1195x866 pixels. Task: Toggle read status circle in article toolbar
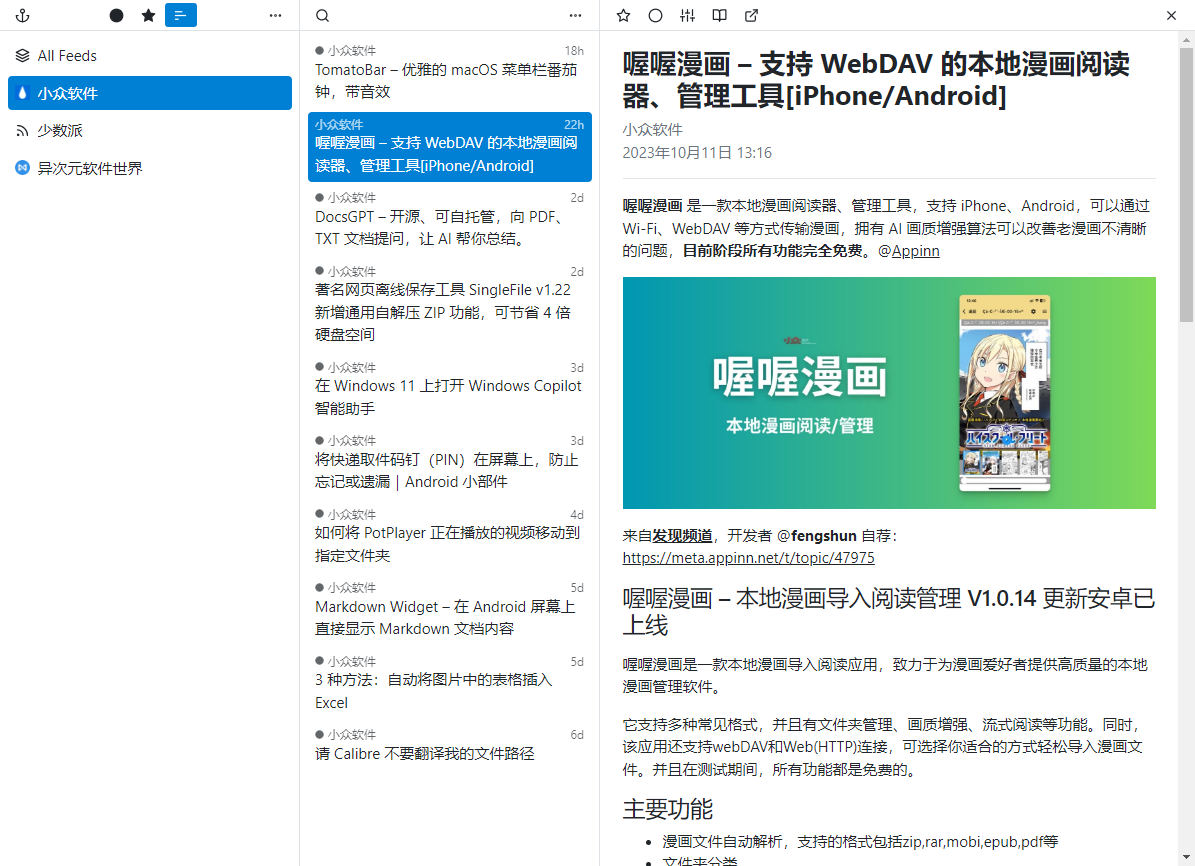tap(655, 15)
